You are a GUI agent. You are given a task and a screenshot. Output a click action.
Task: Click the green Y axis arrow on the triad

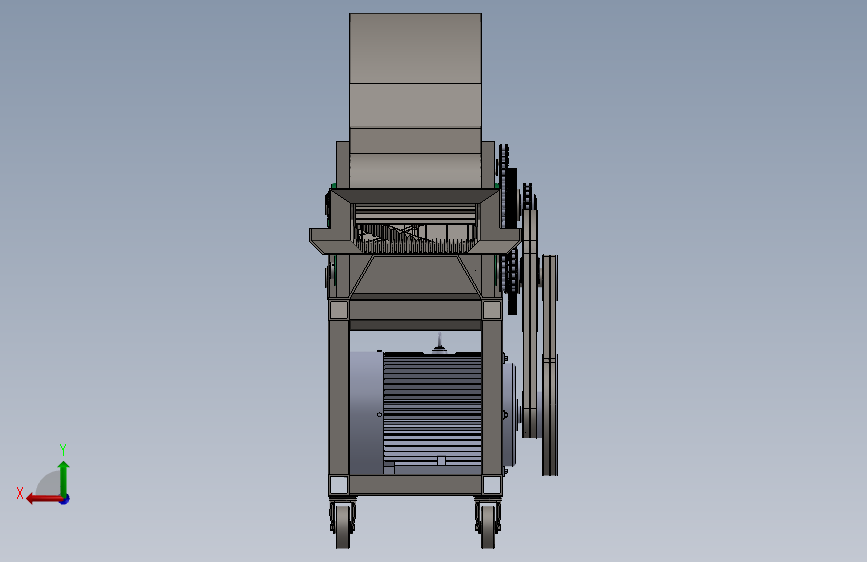click(x=64, y=478)
